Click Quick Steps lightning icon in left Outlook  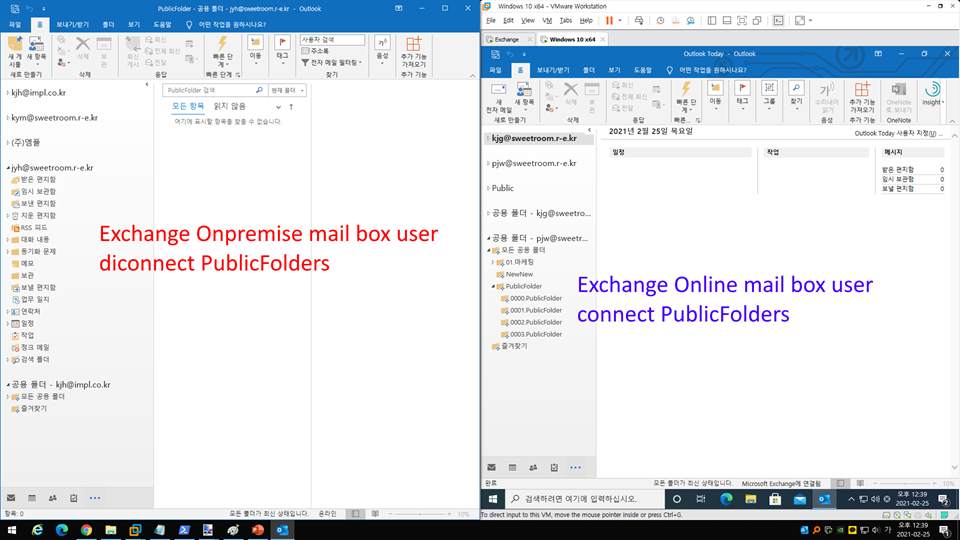coord(222,44)
